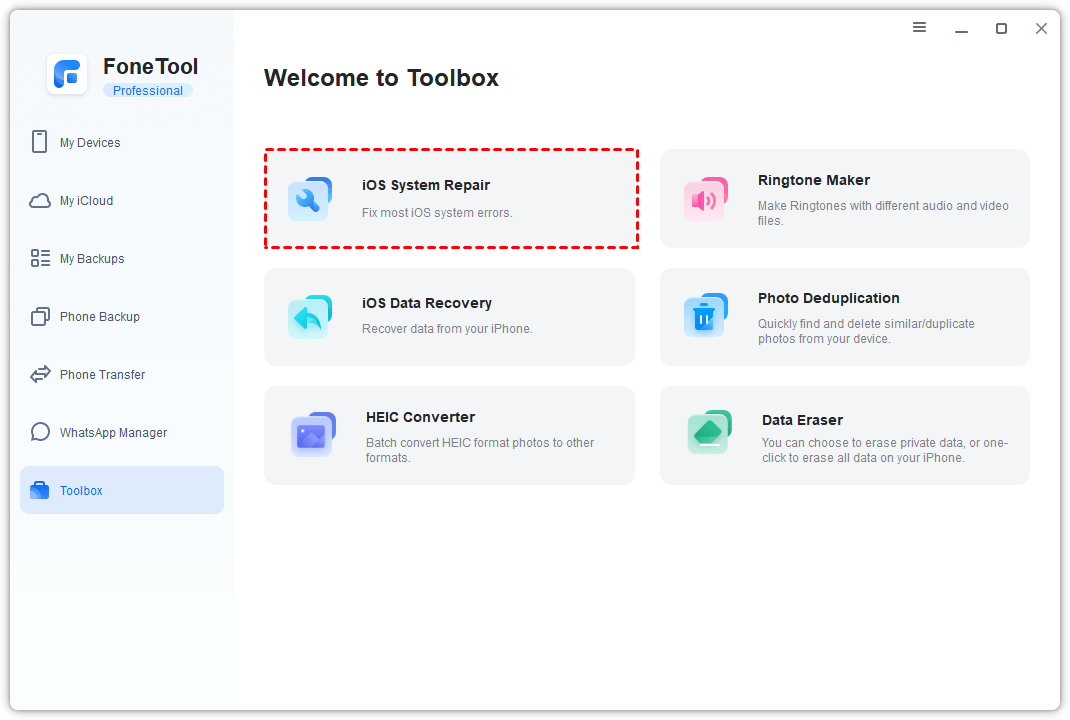Maximize the FoneTool window

click(x=1001, y=29)
